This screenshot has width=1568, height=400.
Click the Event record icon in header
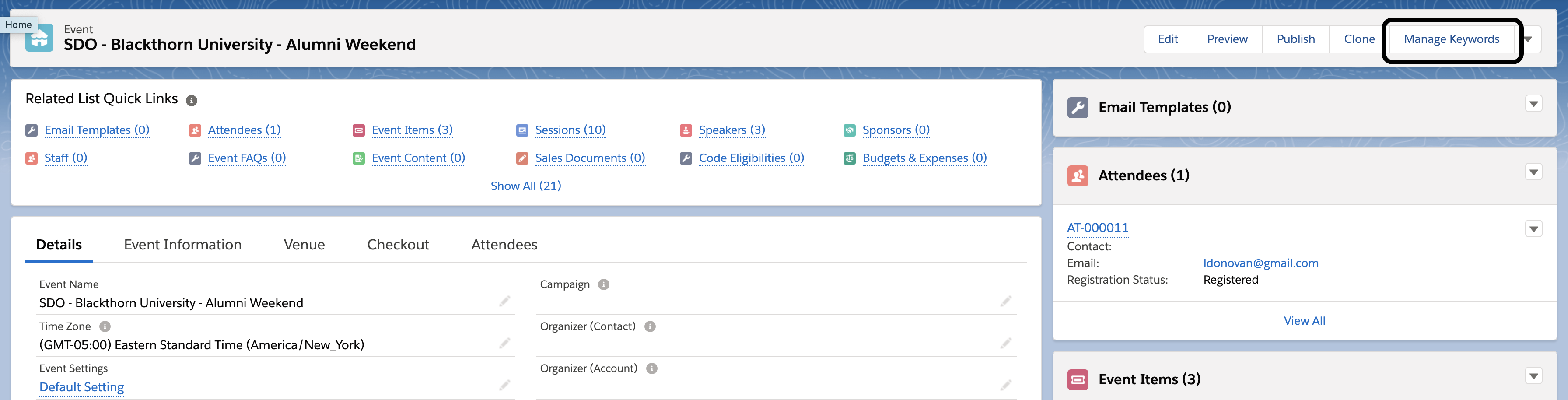click(39, 38)
